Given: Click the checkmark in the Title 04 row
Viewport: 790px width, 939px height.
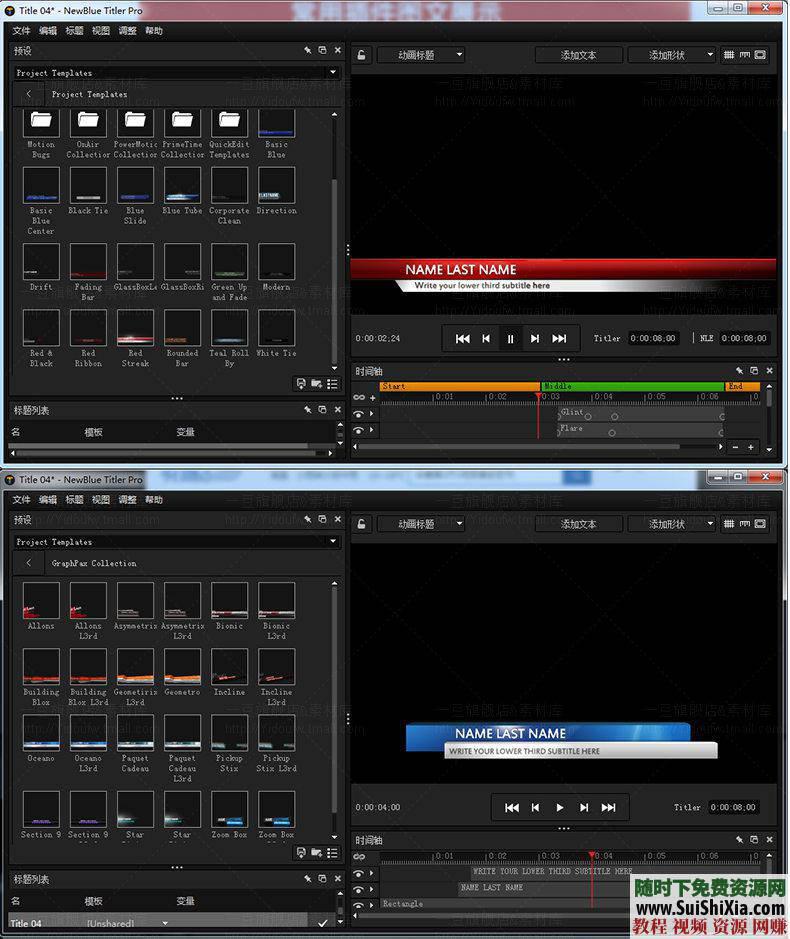Looking at the screenshot, I should click(322, 922).
